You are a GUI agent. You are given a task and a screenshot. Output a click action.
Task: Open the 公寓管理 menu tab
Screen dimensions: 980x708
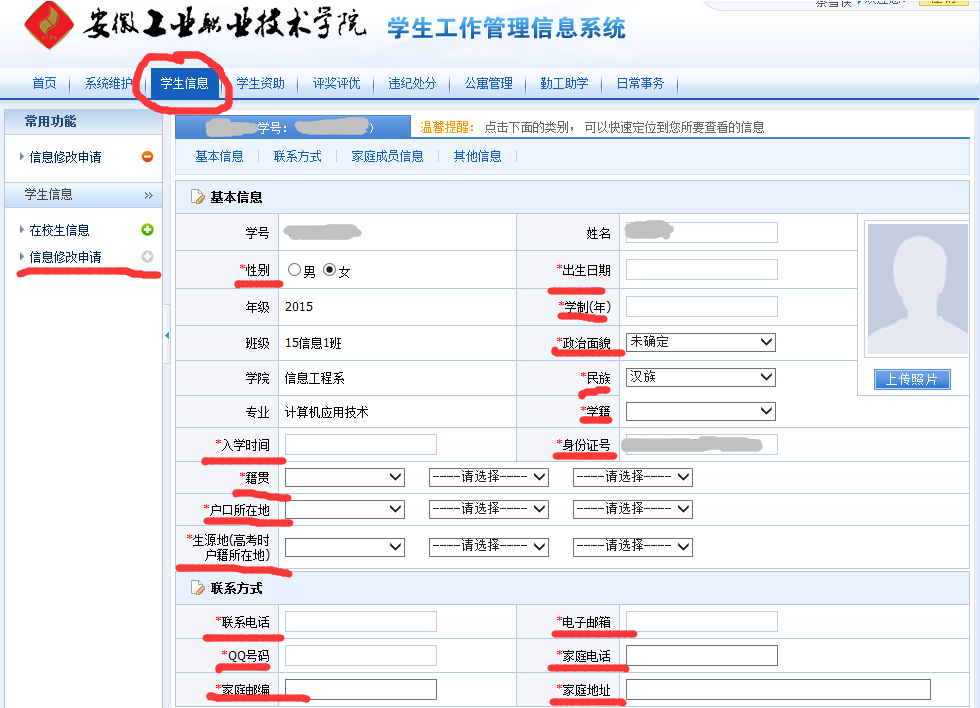pos(488,84)
